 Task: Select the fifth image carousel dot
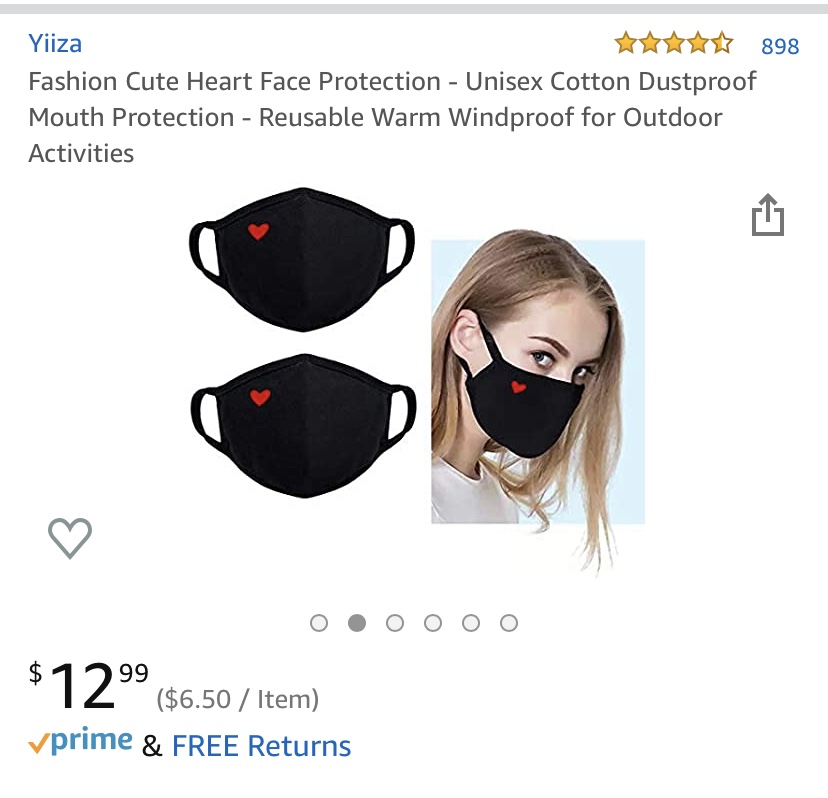point(471,623)
